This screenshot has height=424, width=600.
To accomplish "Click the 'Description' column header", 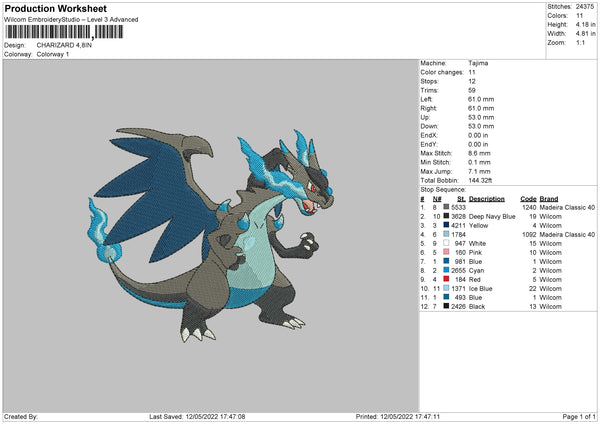I will (487, 199).
